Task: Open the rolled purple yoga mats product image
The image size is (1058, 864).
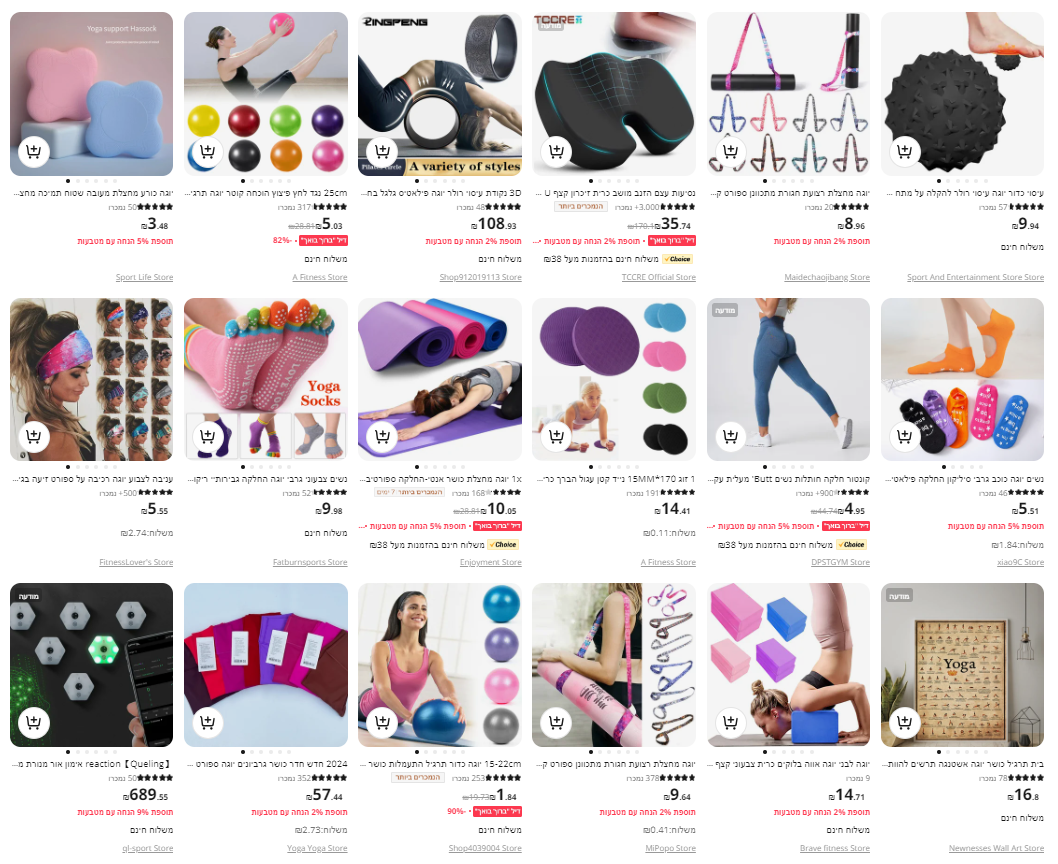Action: (440, 379)
